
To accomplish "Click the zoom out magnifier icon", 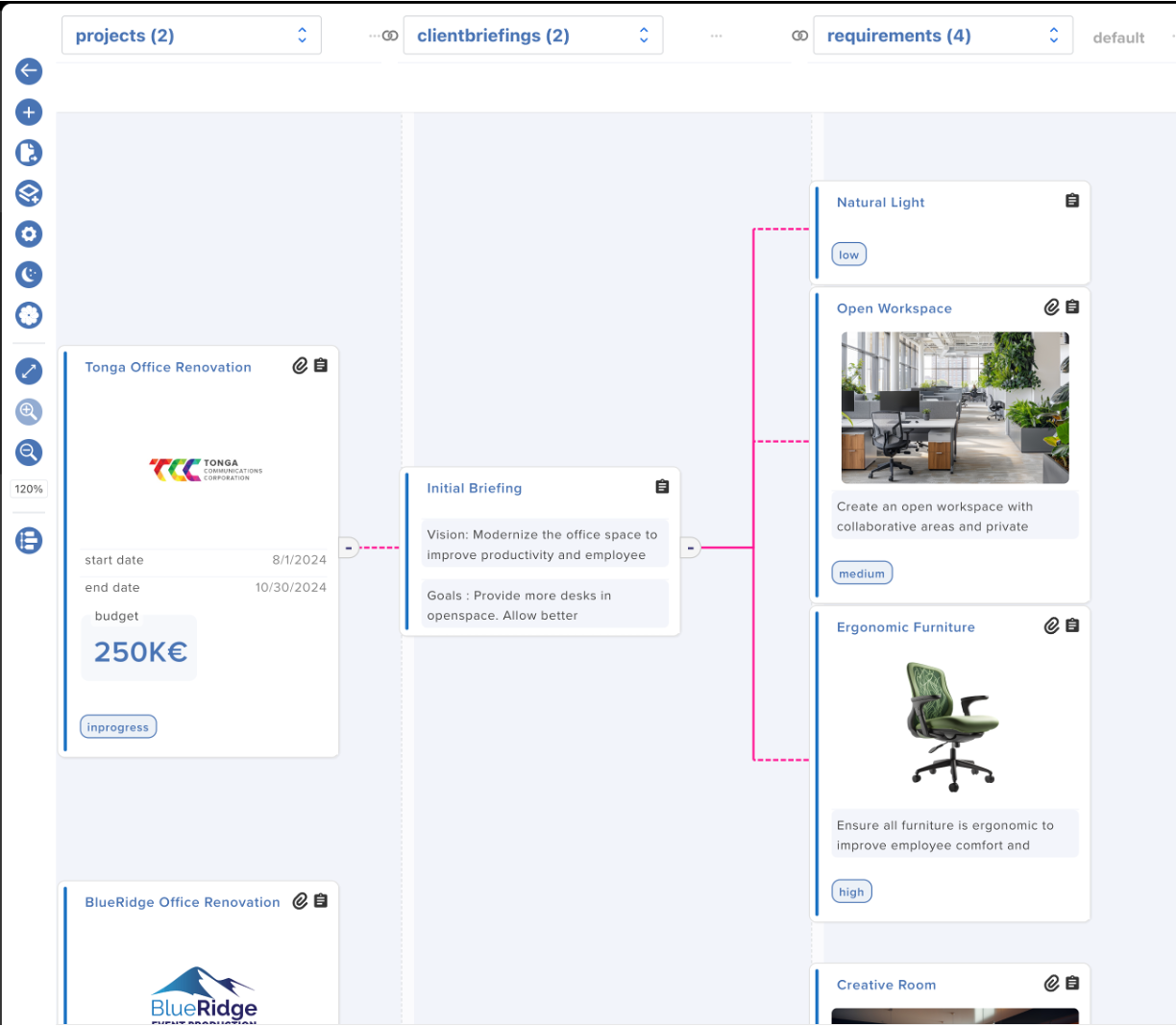I will tap(29, 452).
